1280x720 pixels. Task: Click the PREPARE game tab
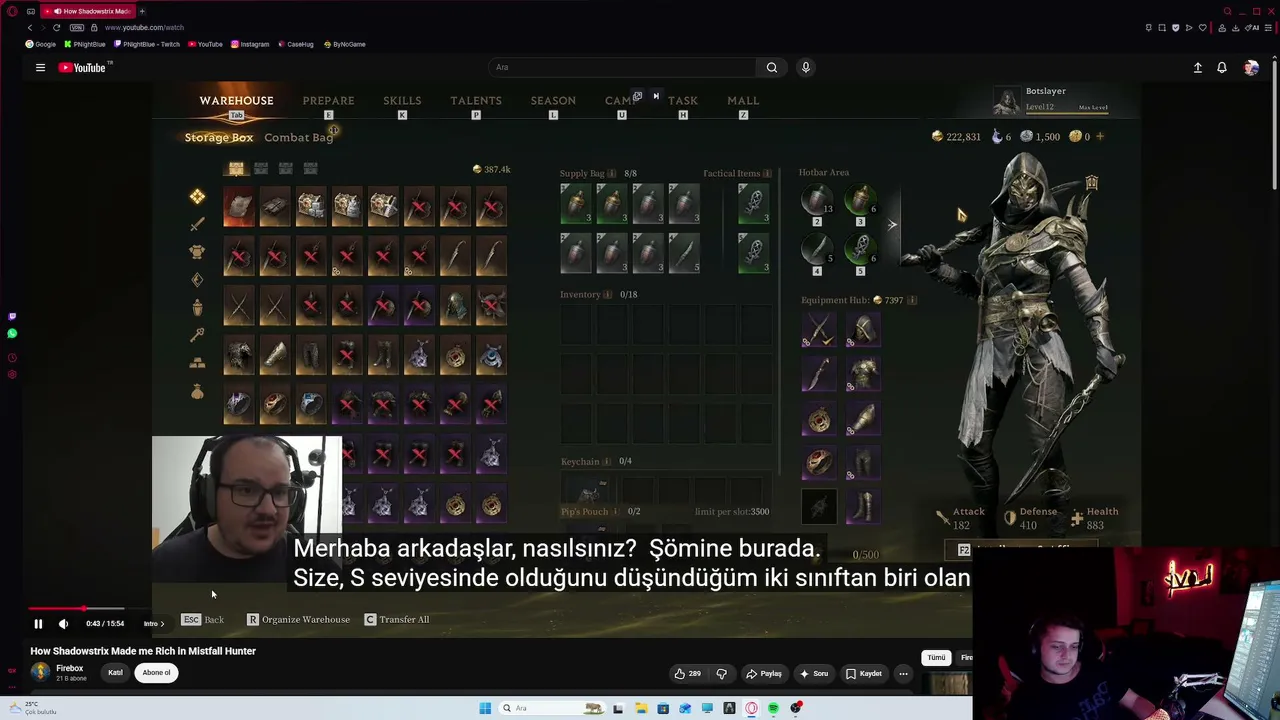(328, 100)
